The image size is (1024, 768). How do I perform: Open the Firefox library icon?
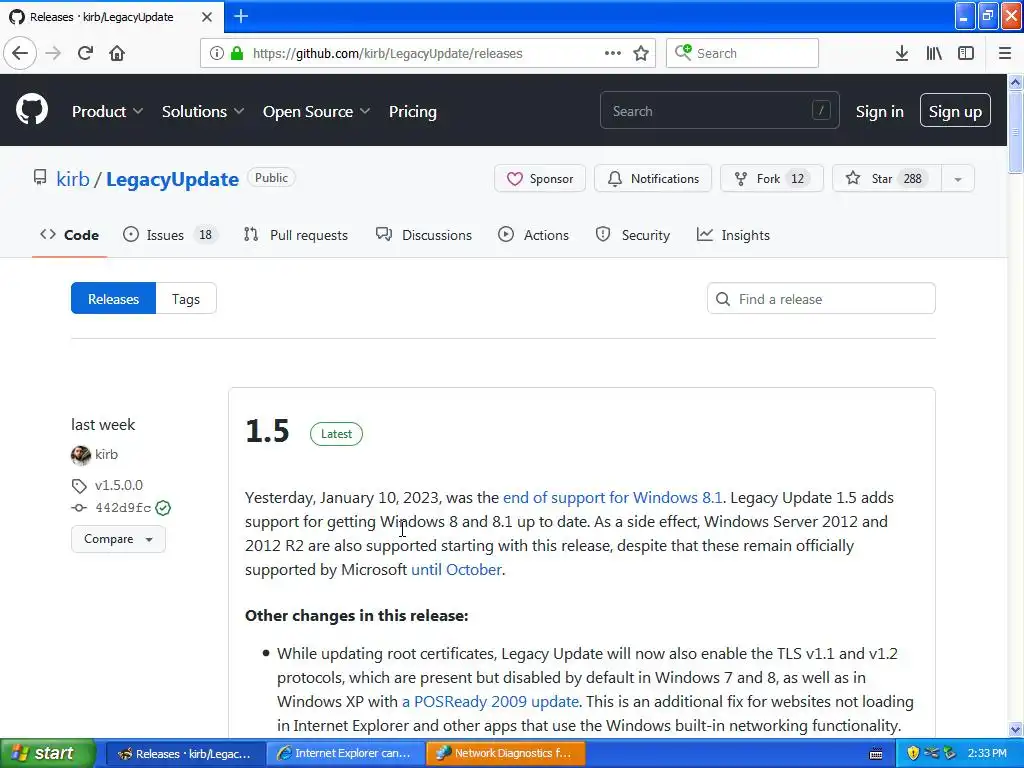[934, 53]
